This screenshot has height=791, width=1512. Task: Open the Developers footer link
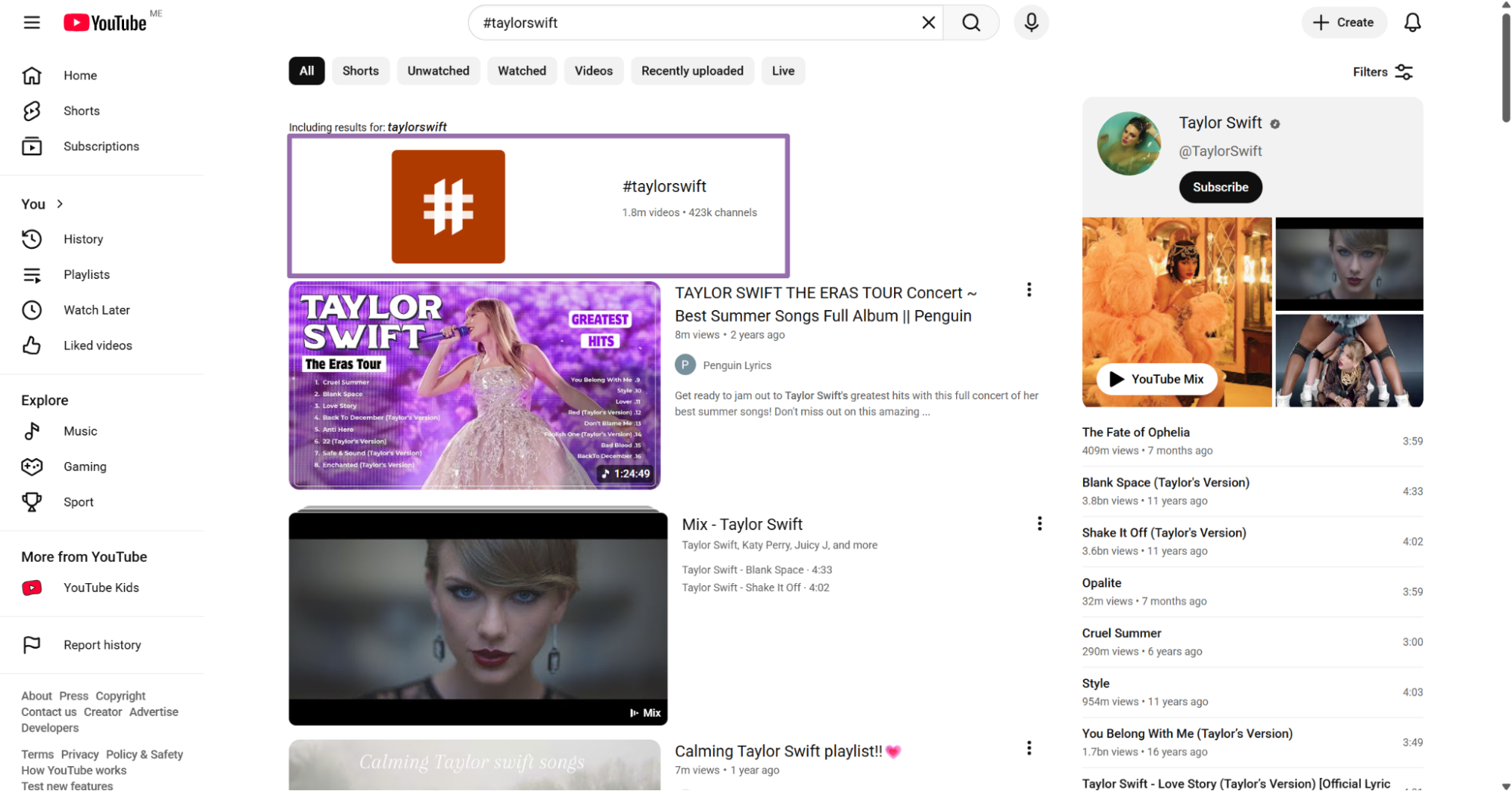coord(50,728)
